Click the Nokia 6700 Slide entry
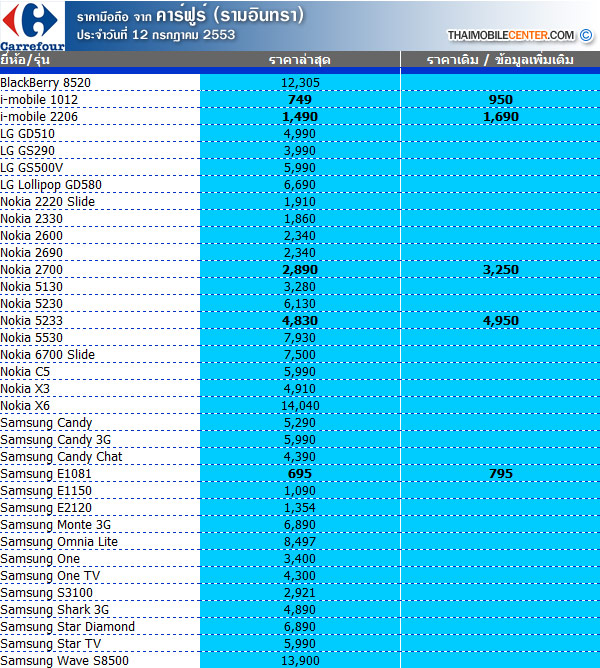600x668 pixels. [48, 355]
